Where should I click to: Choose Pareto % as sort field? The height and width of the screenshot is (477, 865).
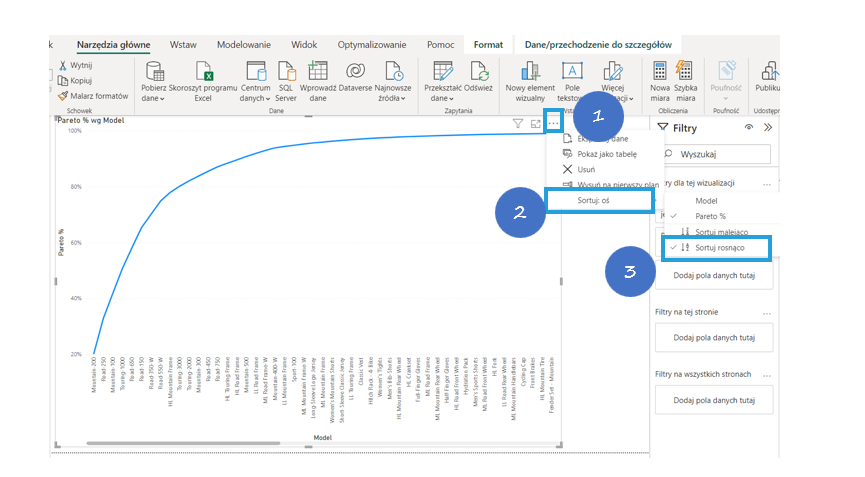pos(711,216)
